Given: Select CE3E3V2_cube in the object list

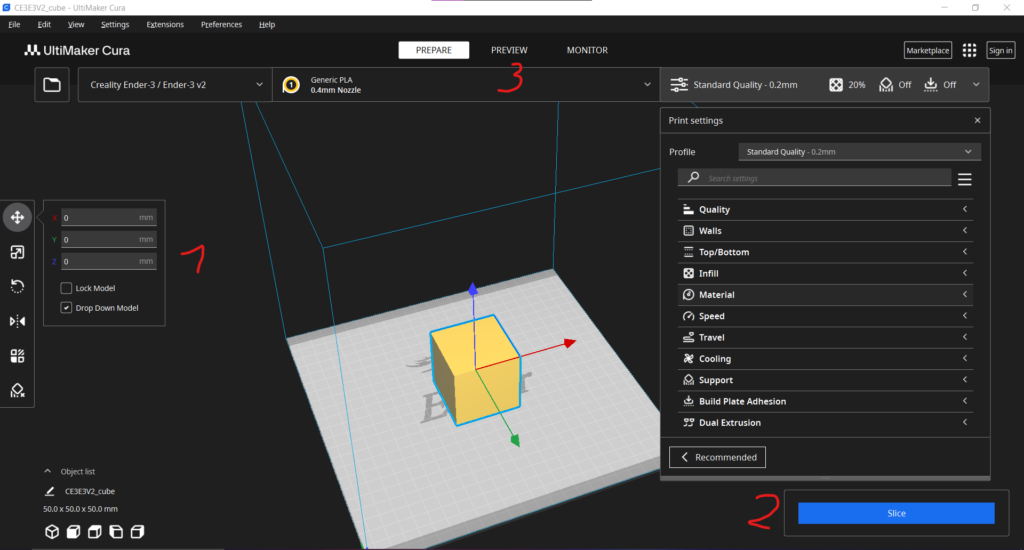Looking at the screenshot, I should click(x=89, y=491).
